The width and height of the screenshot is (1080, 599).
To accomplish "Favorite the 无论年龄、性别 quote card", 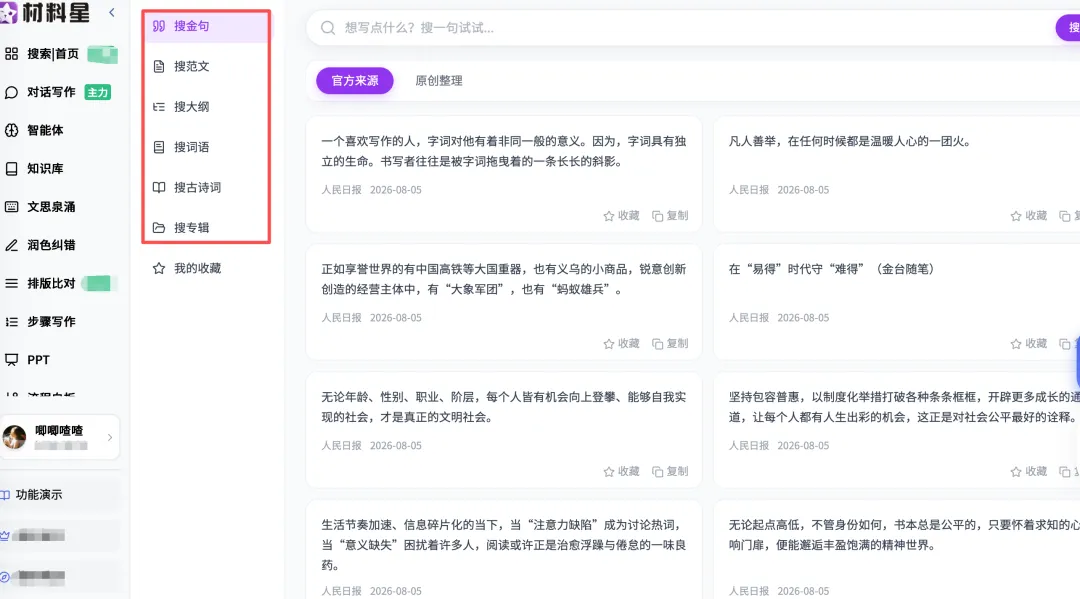I will point(621,472).
